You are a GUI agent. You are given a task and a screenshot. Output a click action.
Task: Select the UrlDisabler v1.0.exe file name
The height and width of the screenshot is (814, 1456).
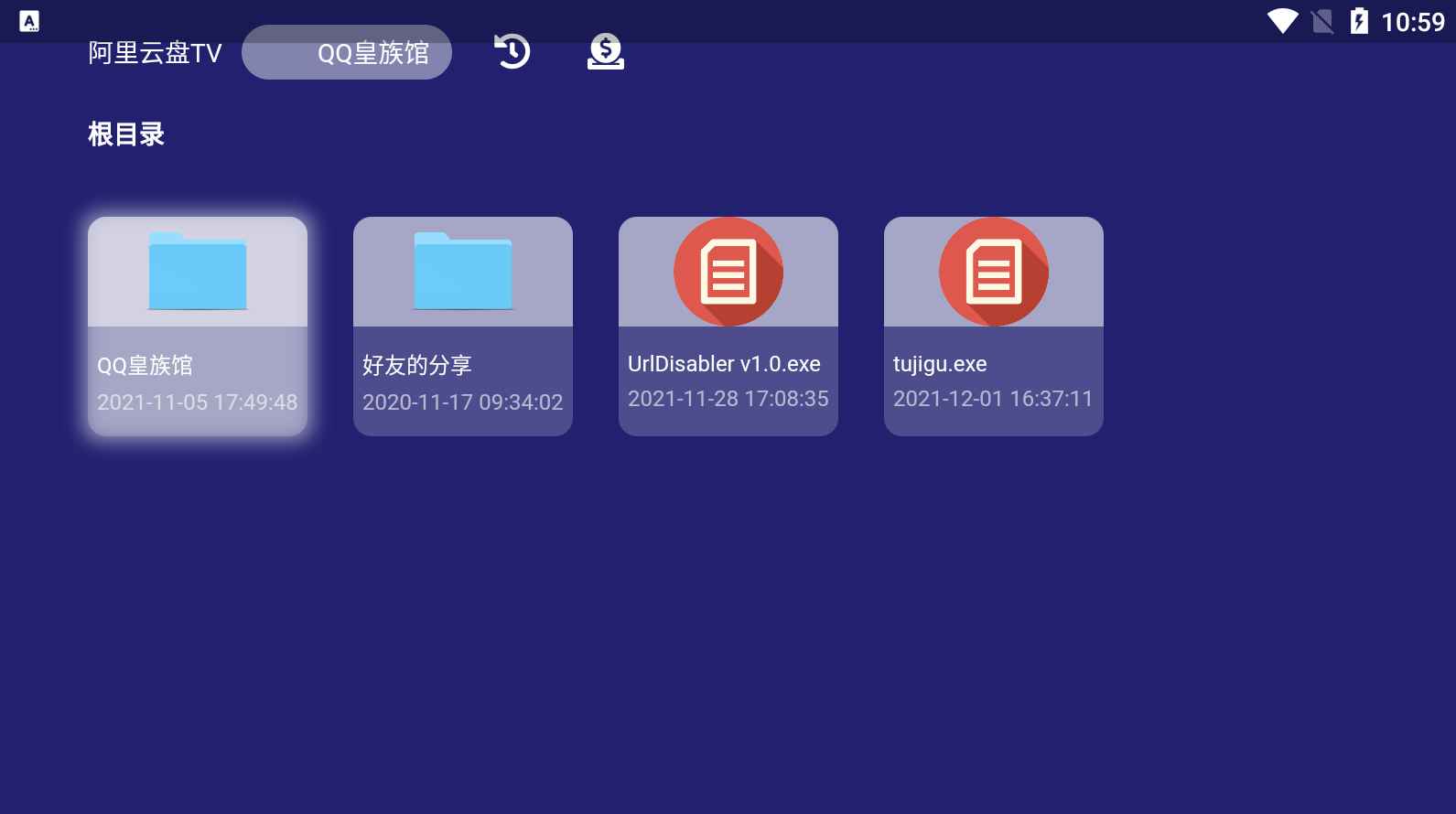point(724,364)
